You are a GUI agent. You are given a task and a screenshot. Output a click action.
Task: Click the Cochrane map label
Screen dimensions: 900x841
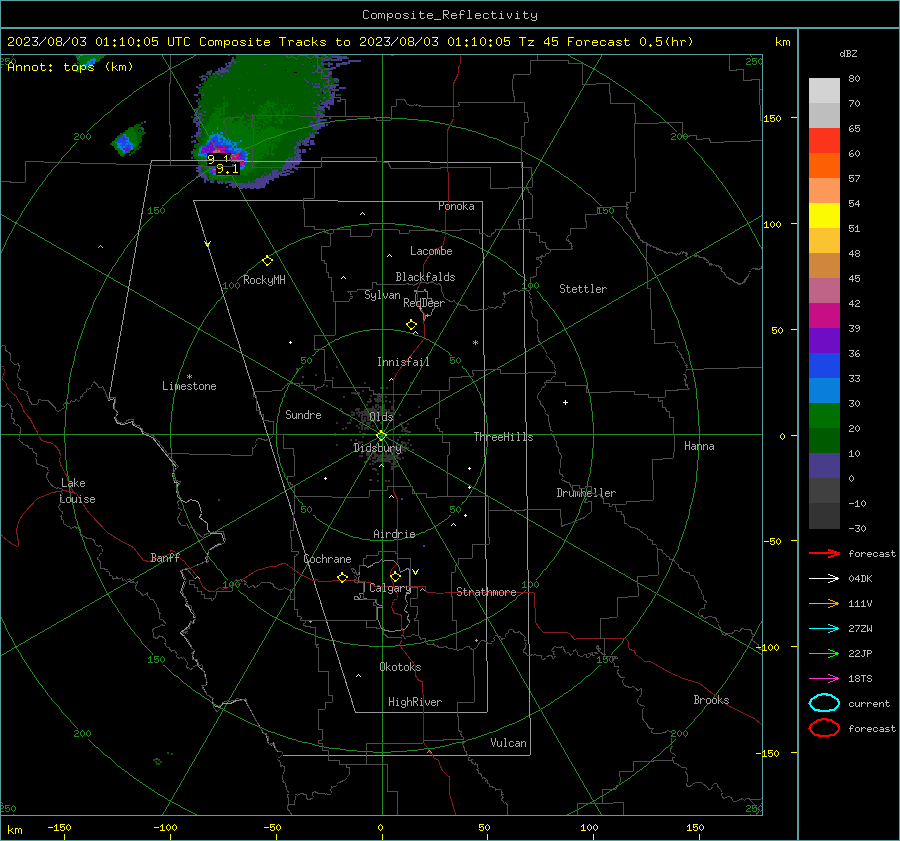[x=327, y=559]
